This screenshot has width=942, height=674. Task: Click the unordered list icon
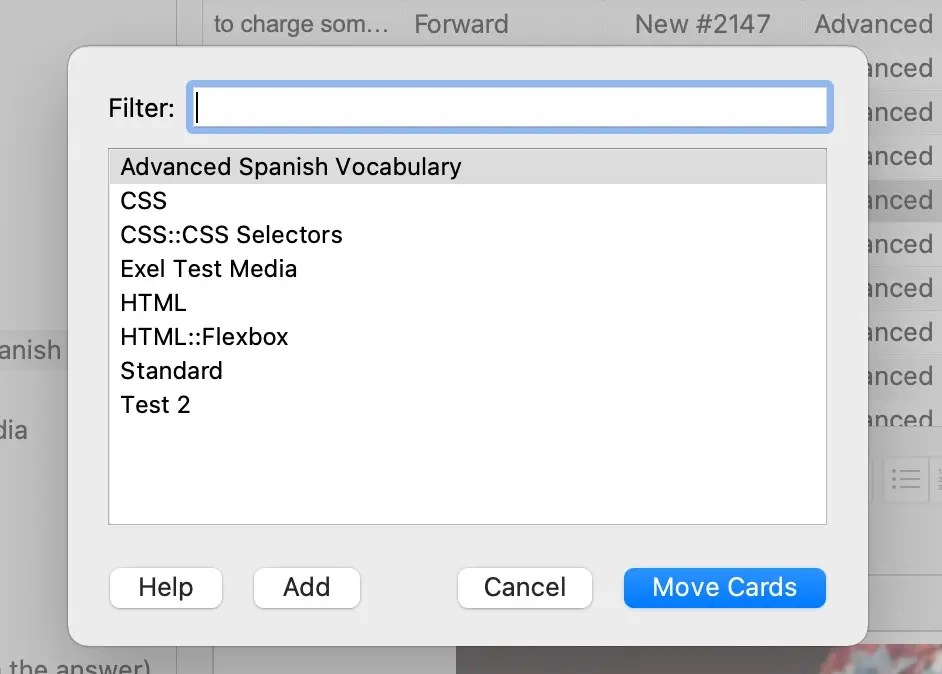point(906,479)
